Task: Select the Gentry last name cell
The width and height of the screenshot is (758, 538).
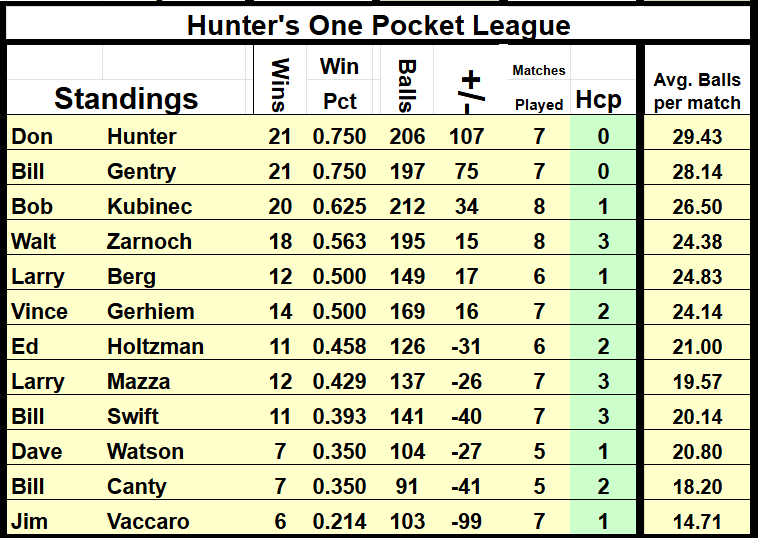Action: pos(142,172)
